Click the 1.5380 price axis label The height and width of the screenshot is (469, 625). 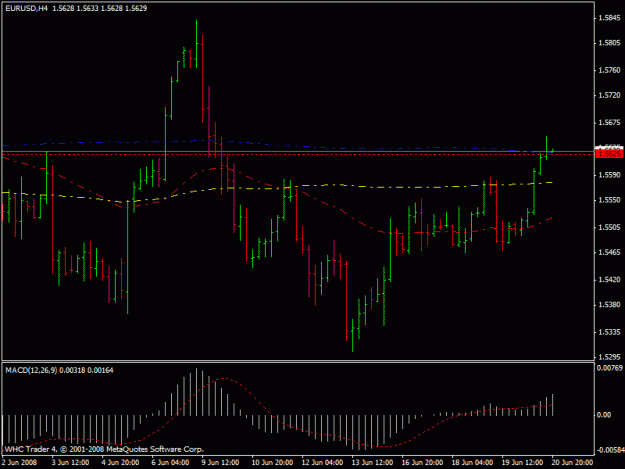(x=609, y=304)
